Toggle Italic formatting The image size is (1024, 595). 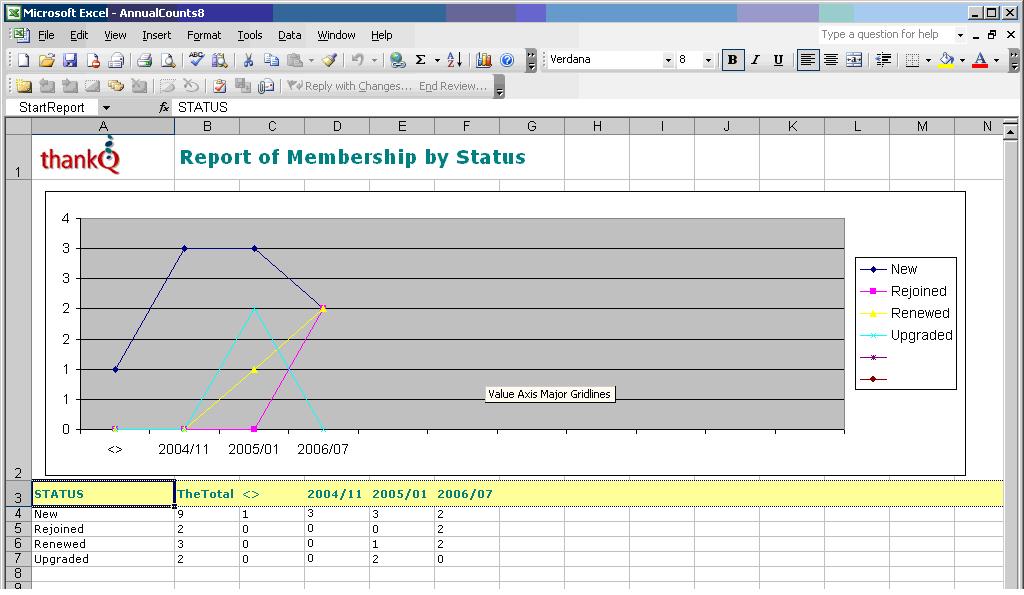[756, 60]
